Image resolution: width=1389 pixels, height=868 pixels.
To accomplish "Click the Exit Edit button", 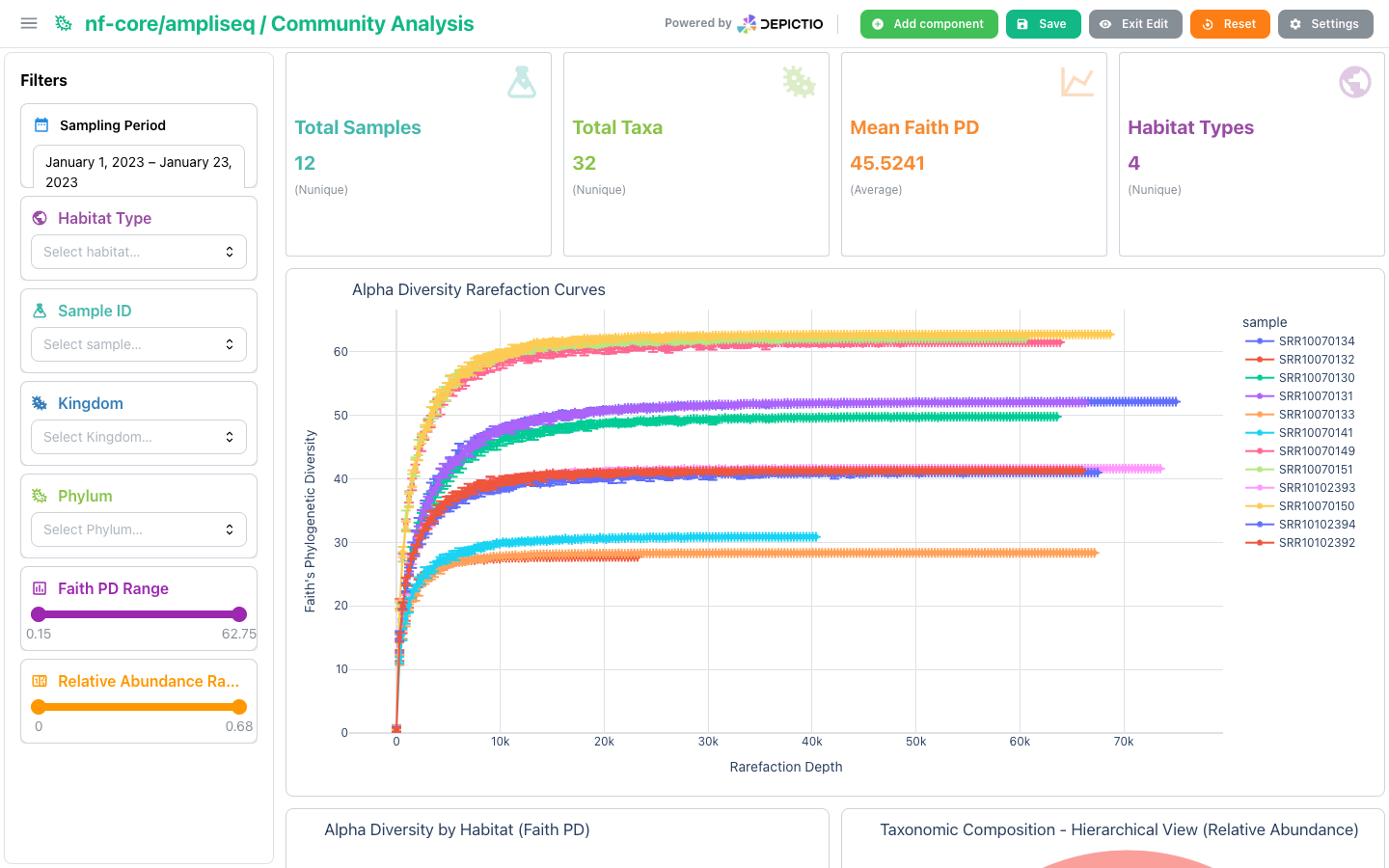I will pyautogui.click(x=1135, y=24).
